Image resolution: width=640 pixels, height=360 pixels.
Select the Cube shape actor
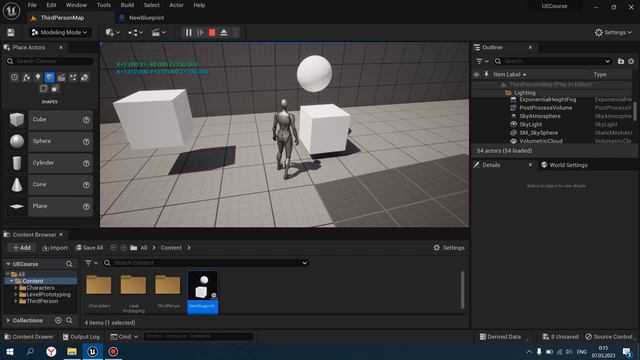pos(49,119)
